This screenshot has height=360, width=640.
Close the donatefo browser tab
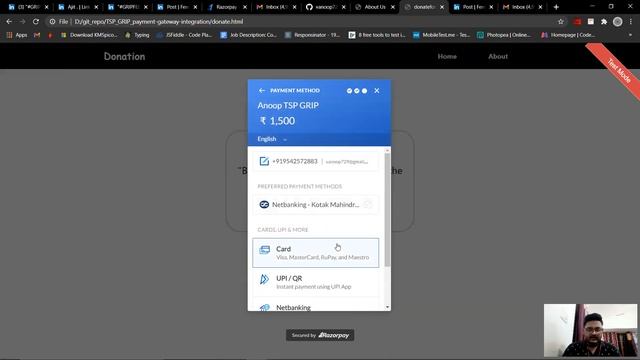[442, 7]
